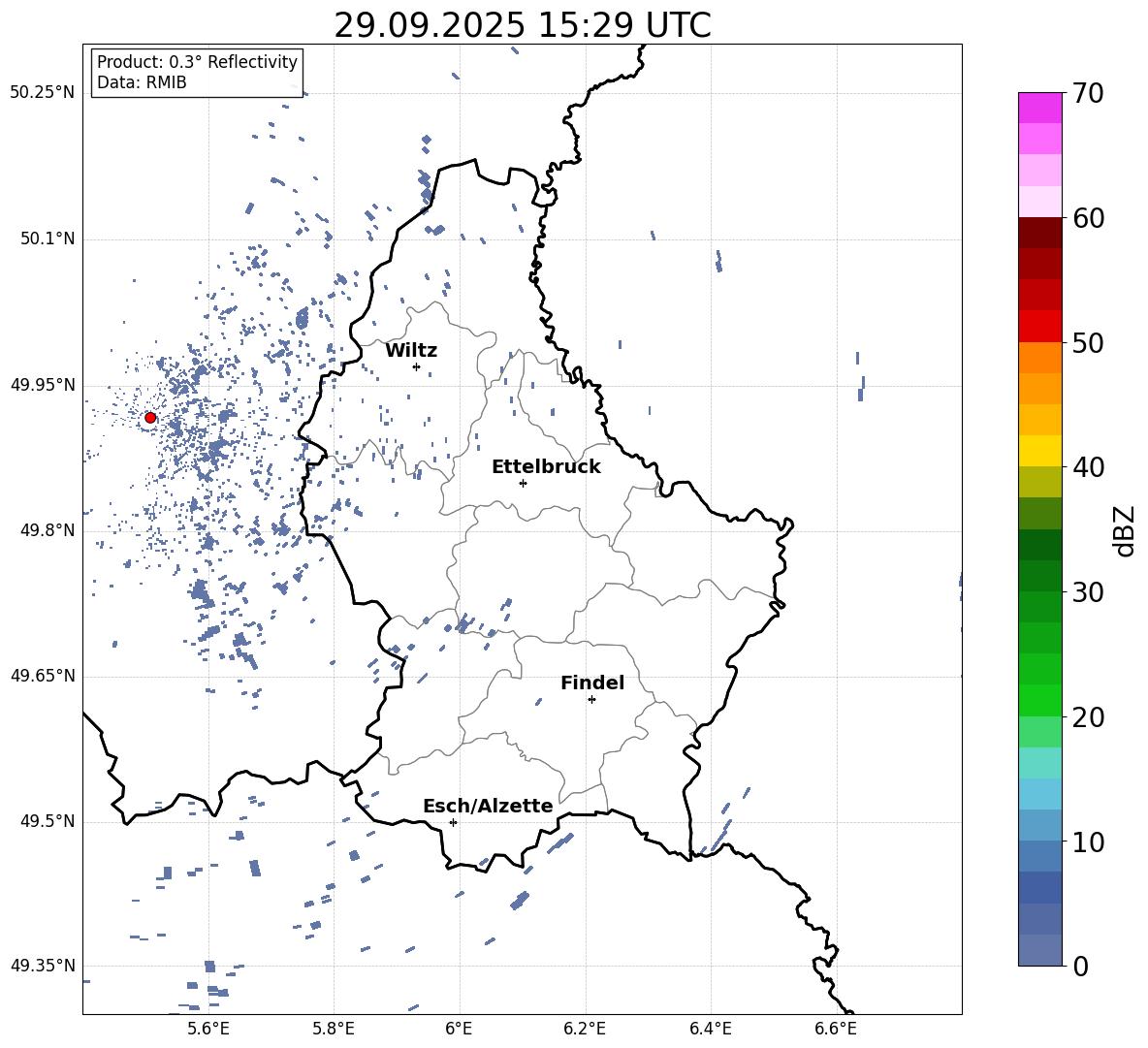Click the Data: RMIB text
The image size is (1148, 1048).
[x=142, y=82]
